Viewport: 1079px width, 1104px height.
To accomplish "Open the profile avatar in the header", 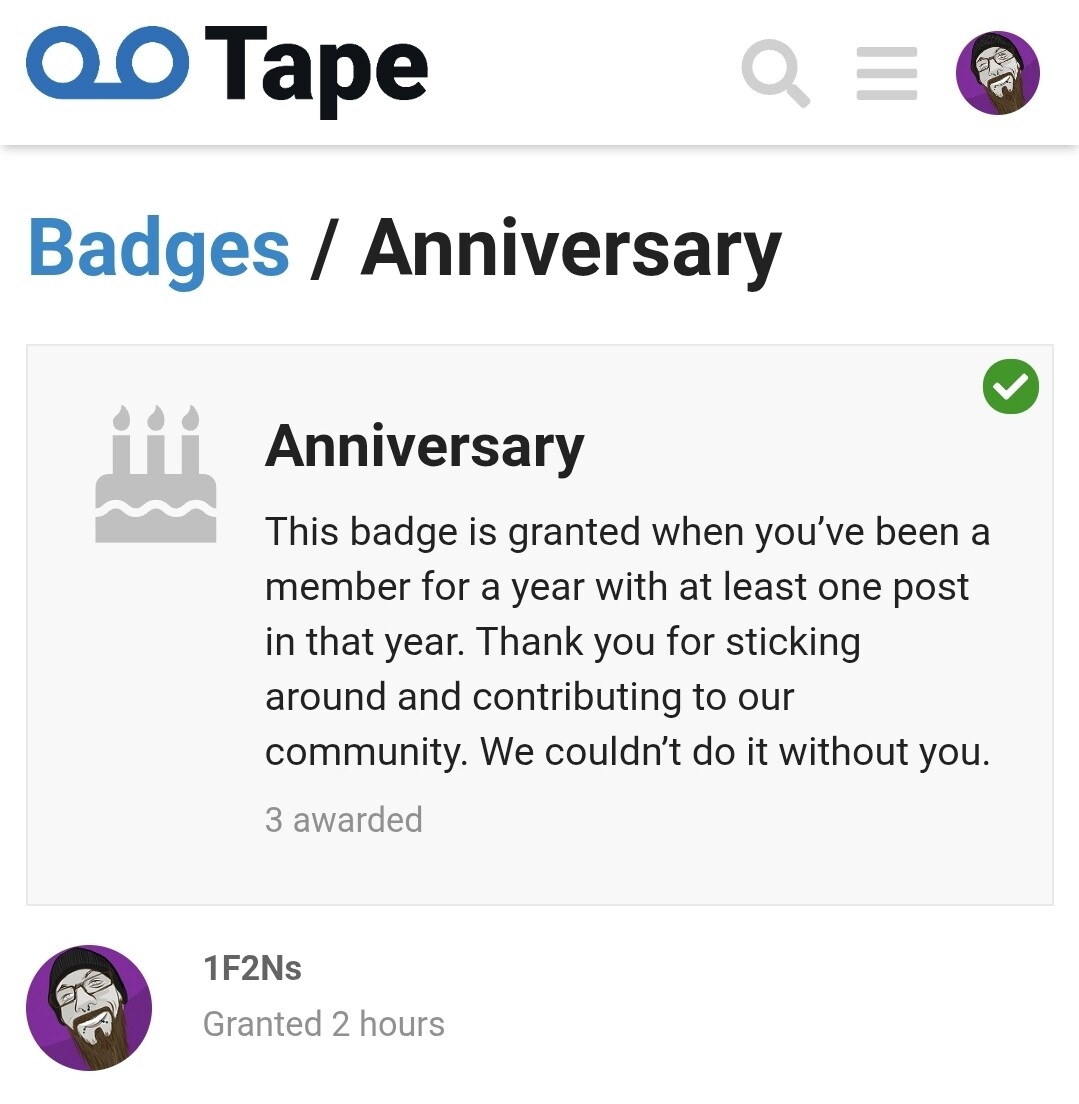I will tap(997, 74).
